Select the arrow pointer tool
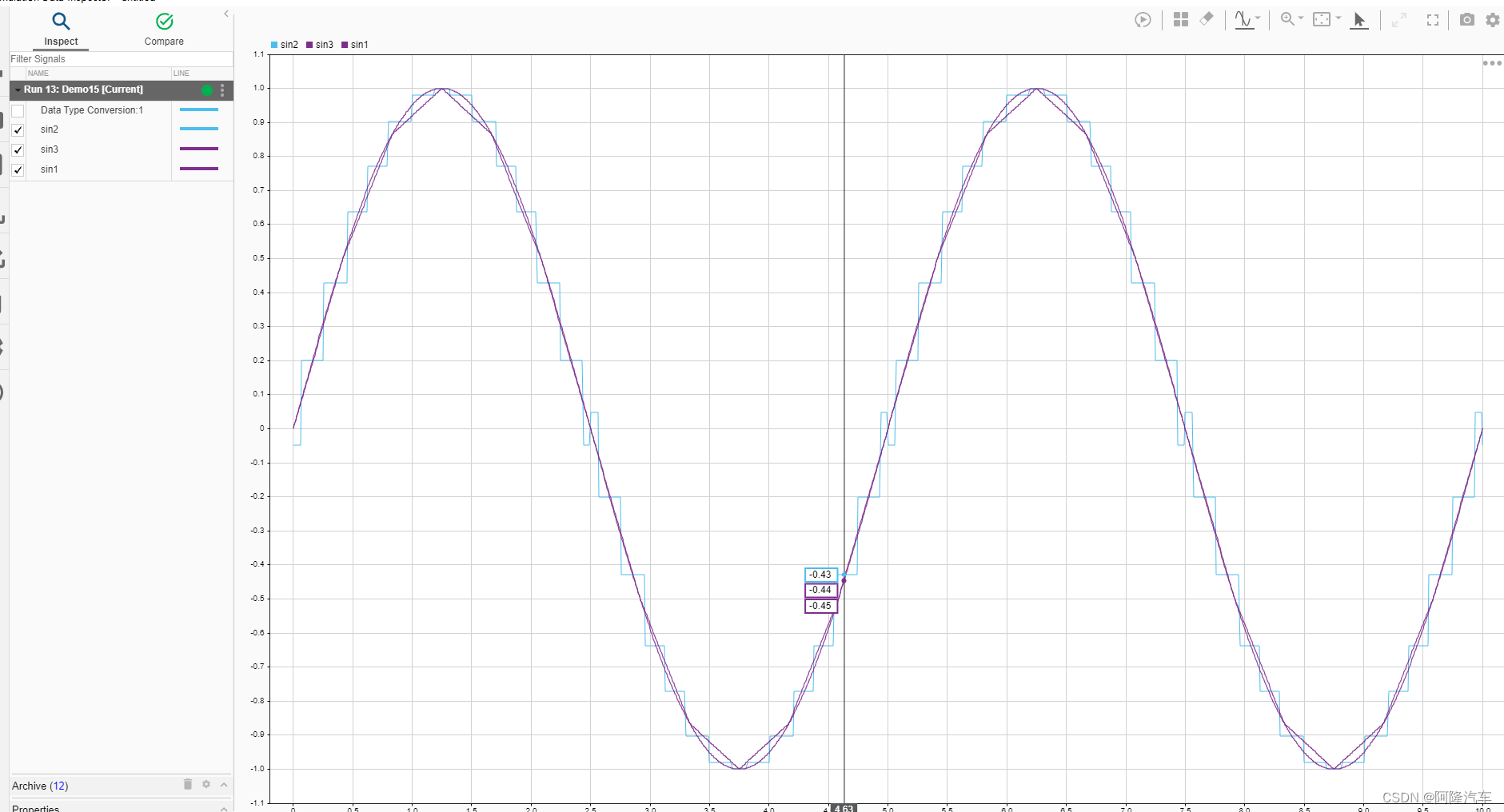Viewport: 1504px width, 812px height. 1358,20
